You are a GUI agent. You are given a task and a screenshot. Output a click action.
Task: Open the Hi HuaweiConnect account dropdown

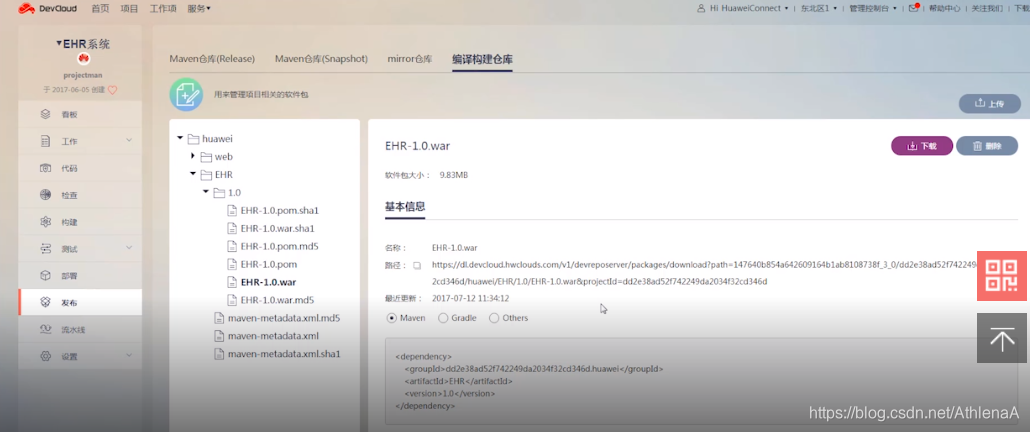(x=749, y=9)
